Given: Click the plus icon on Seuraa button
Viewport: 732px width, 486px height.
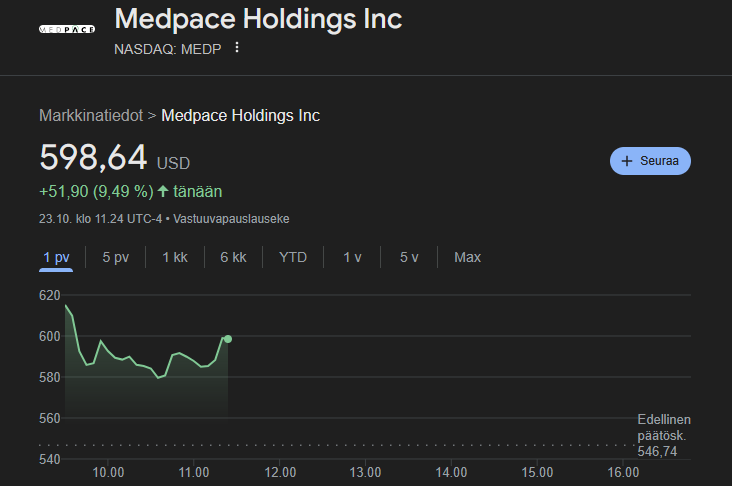Looking at the screenshot, I should click(627, 161).
